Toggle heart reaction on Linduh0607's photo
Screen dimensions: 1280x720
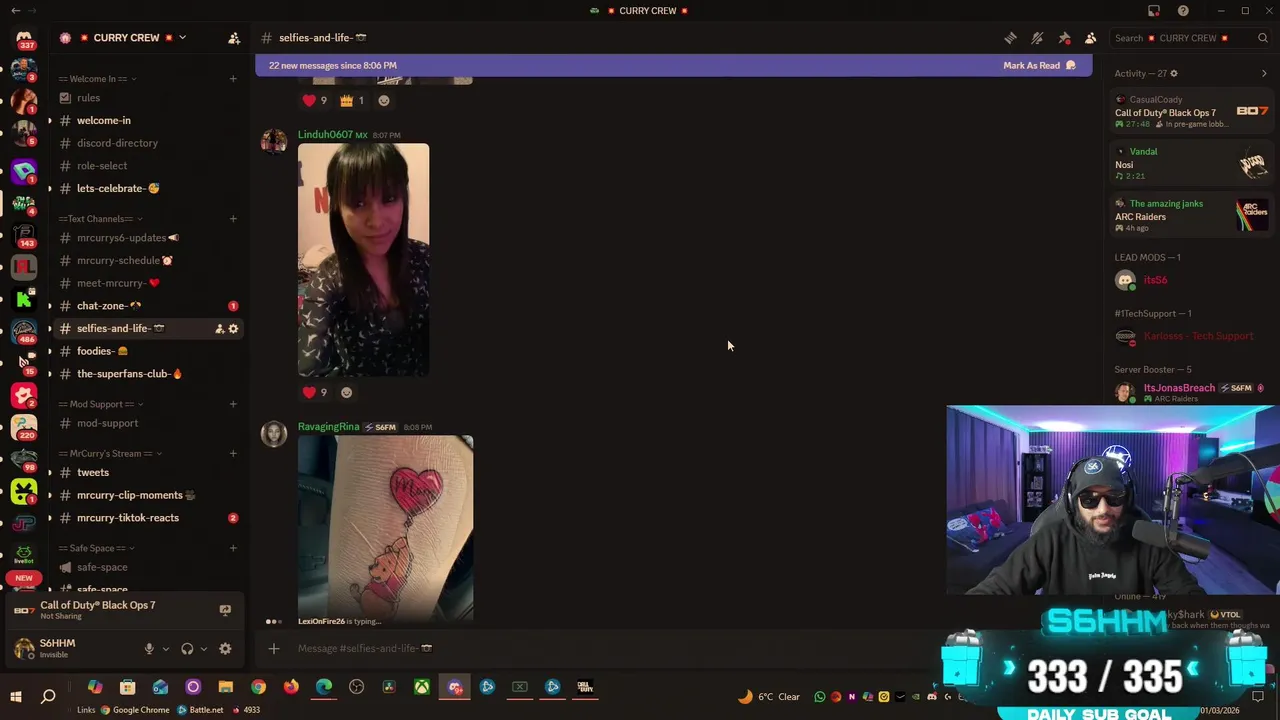point(315,393)
